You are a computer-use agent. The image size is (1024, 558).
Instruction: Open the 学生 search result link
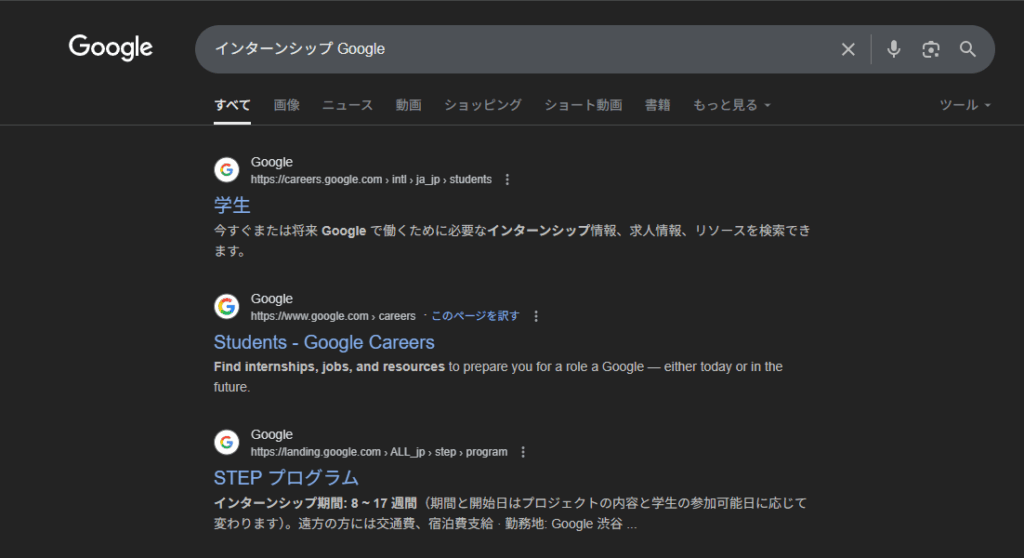(232, 205)
